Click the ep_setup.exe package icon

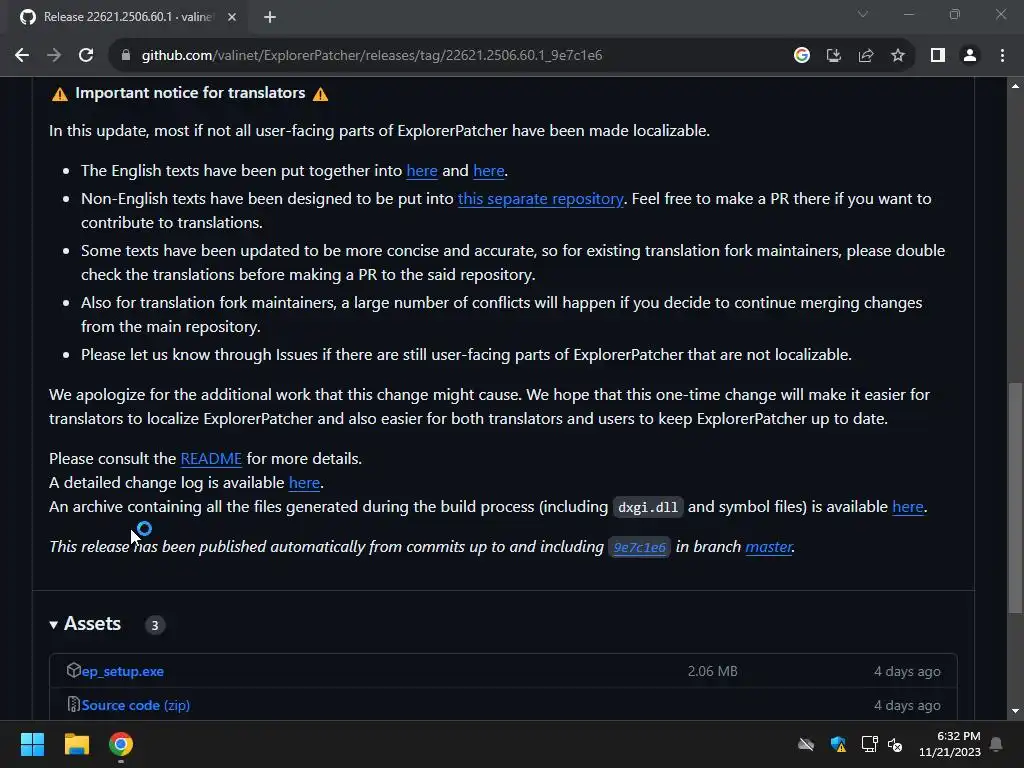(73, 670)
